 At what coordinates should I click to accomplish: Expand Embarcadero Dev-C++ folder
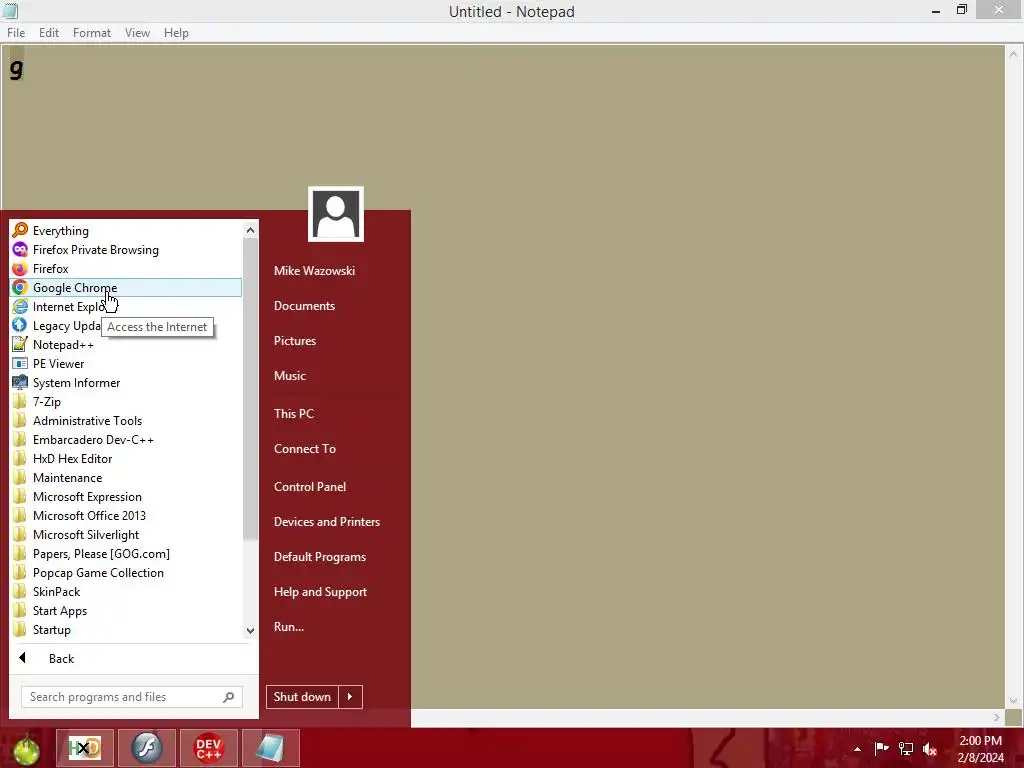126,439
